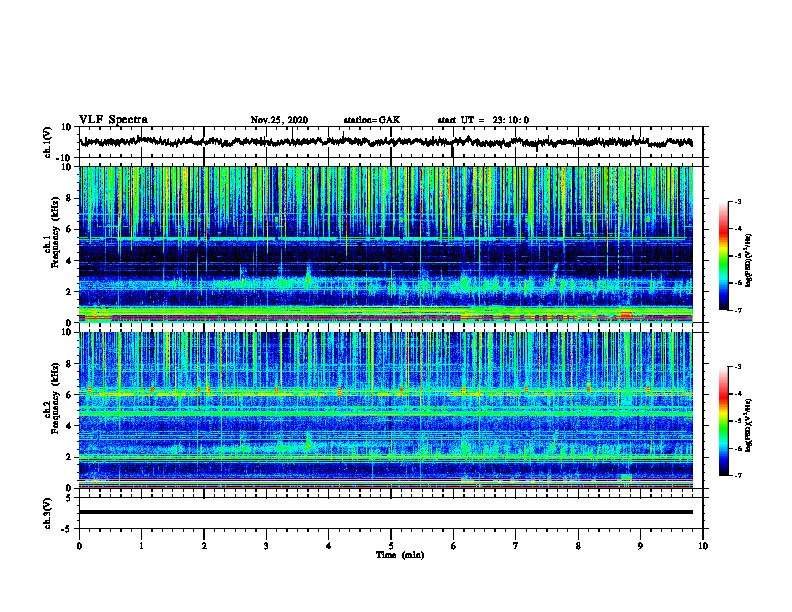
Task: Click the ch.1 spectrogram color scale bar
Action: (x=723, y=256)
